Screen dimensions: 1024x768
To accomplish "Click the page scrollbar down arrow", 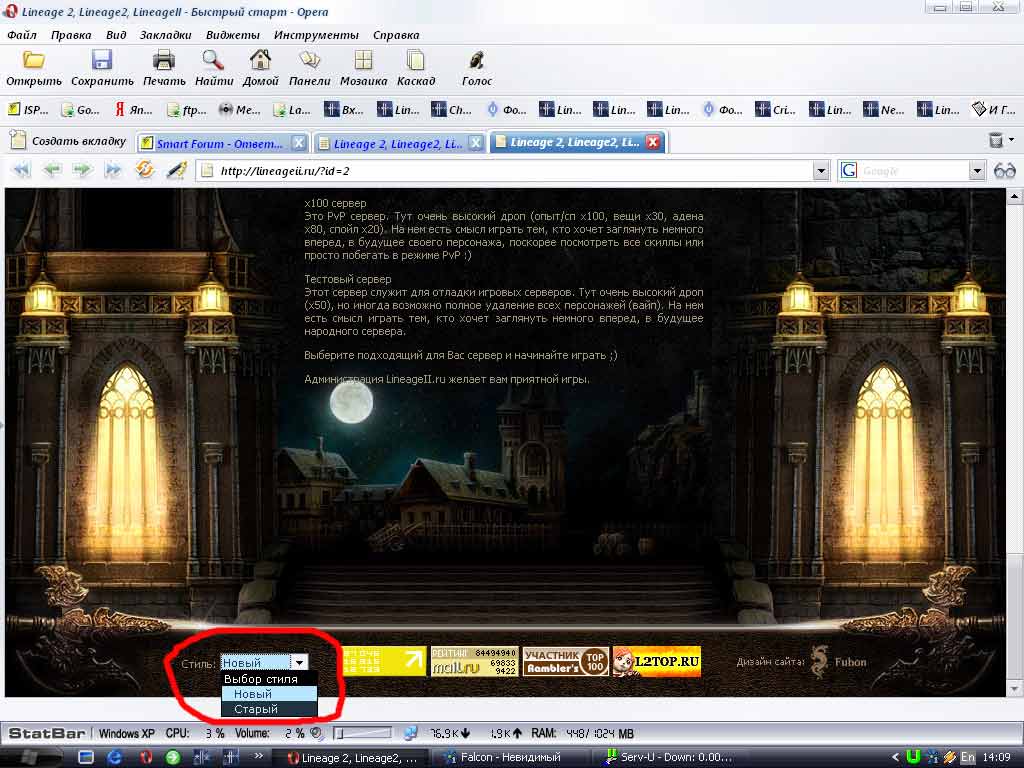I will [x=1014, y=688].
